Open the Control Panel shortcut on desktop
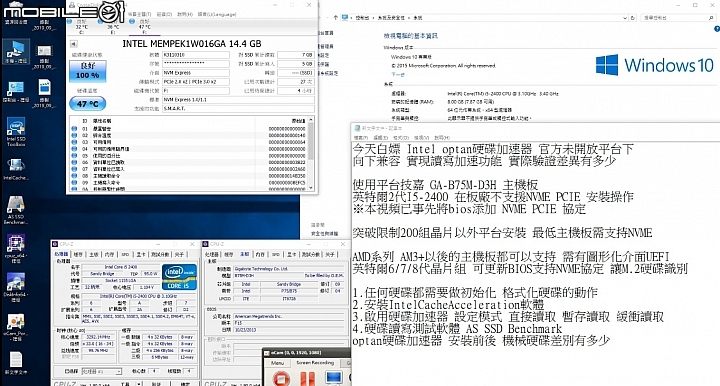Screen dimensions: 720x386 [16, 91]
